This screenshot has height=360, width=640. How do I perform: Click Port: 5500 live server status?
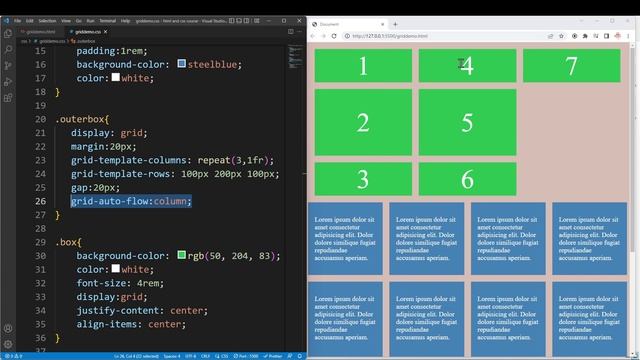[246, 356]
